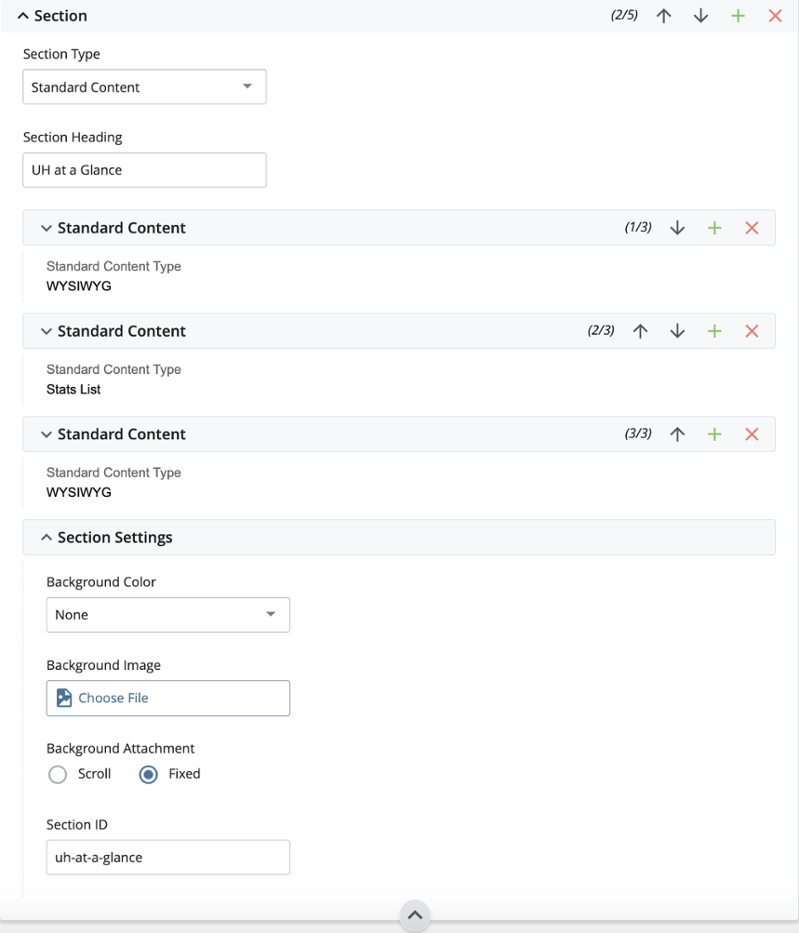Move the top Section up with arrow
Screen dimensions: 799x933
(663, 16)
